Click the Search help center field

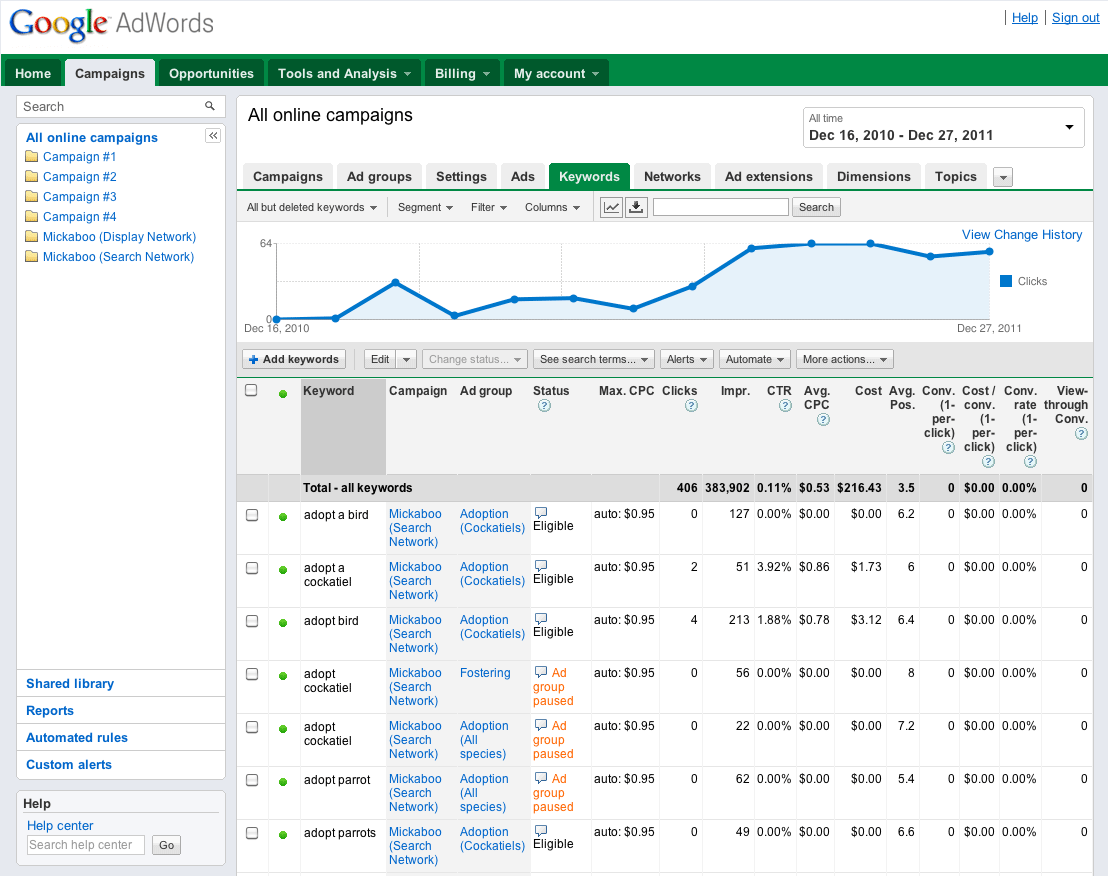(x=86, y=845)
